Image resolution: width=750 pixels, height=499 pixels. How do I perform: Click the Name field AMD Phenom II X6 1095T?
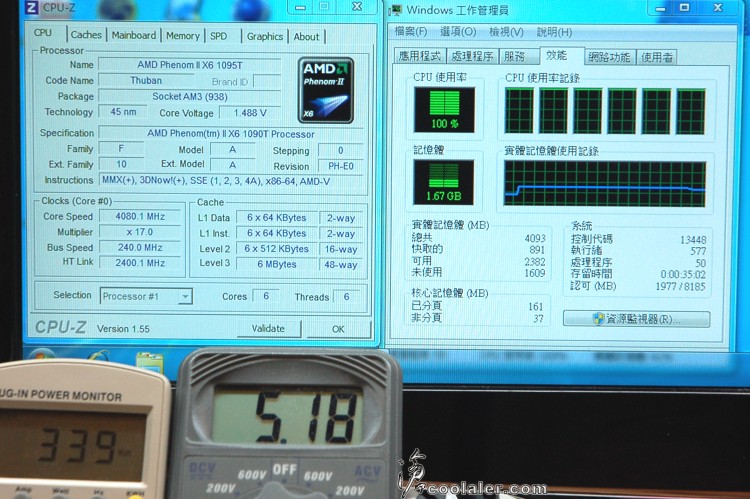click(189, 65)
